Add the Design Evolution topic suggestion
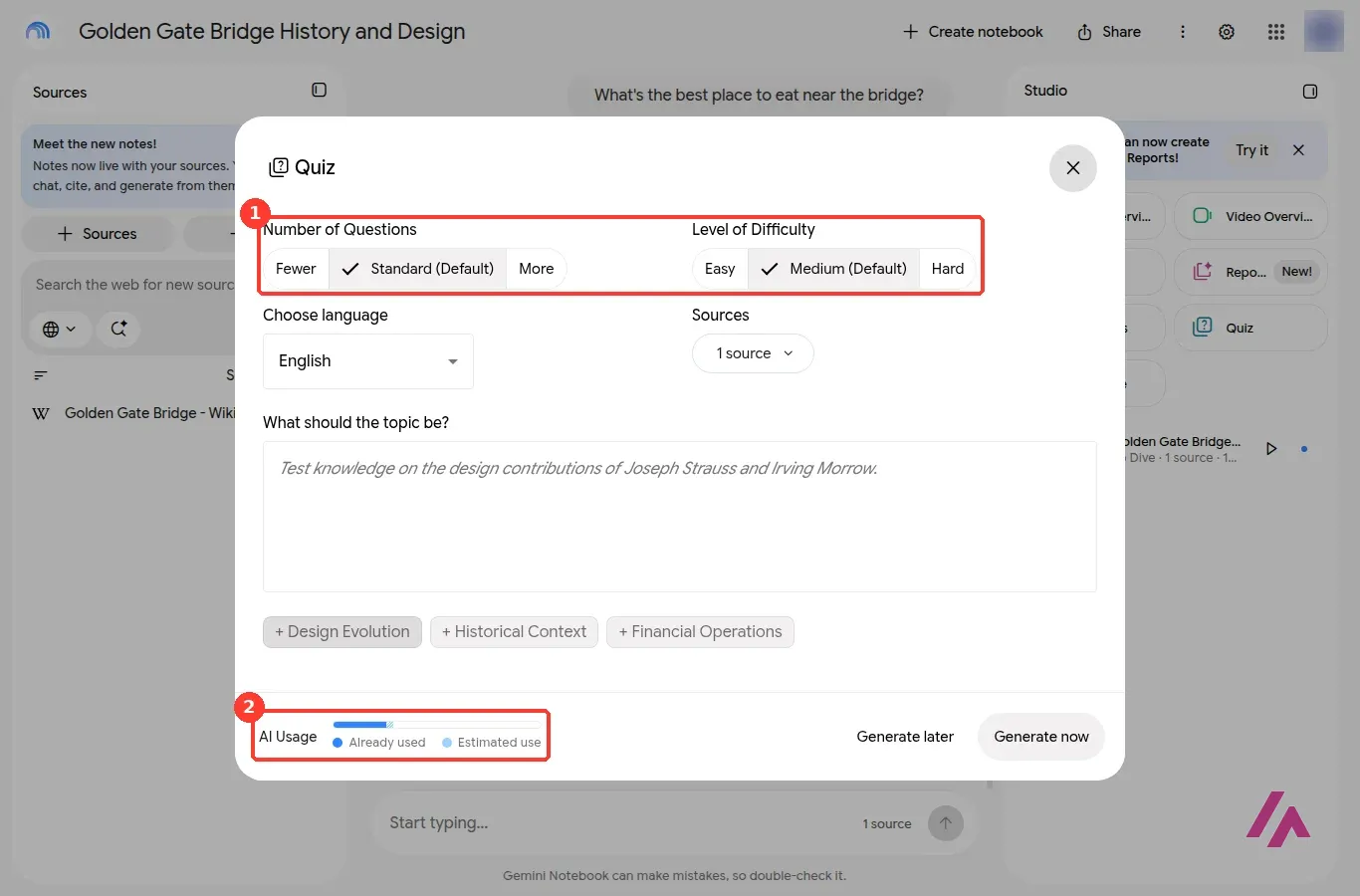This screenshot has width=1360, height=896. [342, 632]
